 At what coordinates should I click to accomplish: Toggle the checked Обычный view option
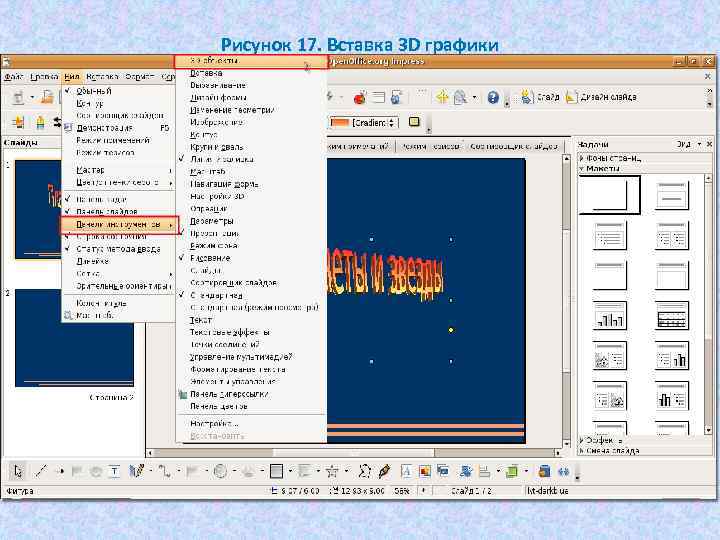(118, 91)
